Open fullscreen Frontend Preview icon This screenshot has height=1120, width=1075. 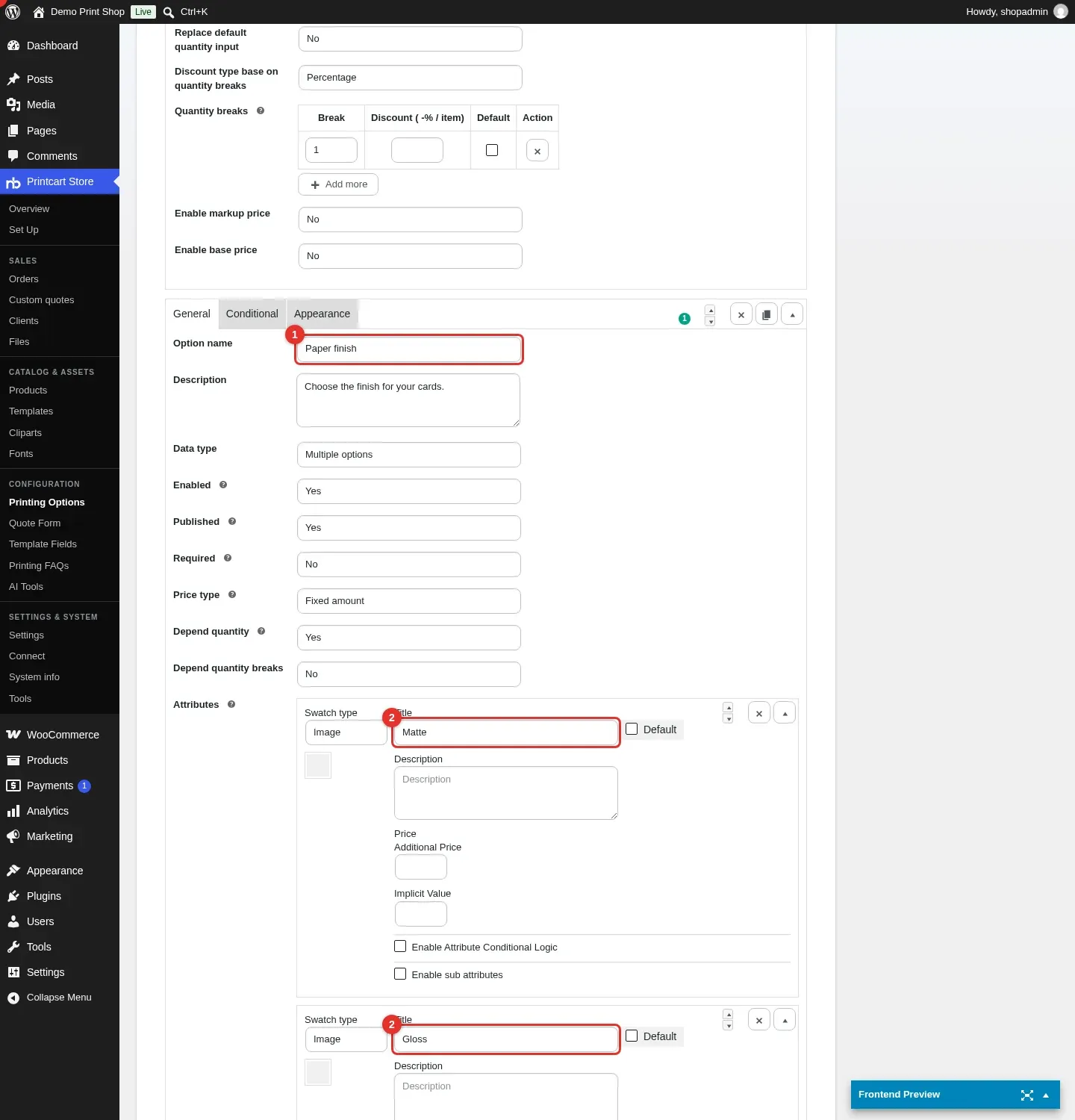[1027, 1095]
